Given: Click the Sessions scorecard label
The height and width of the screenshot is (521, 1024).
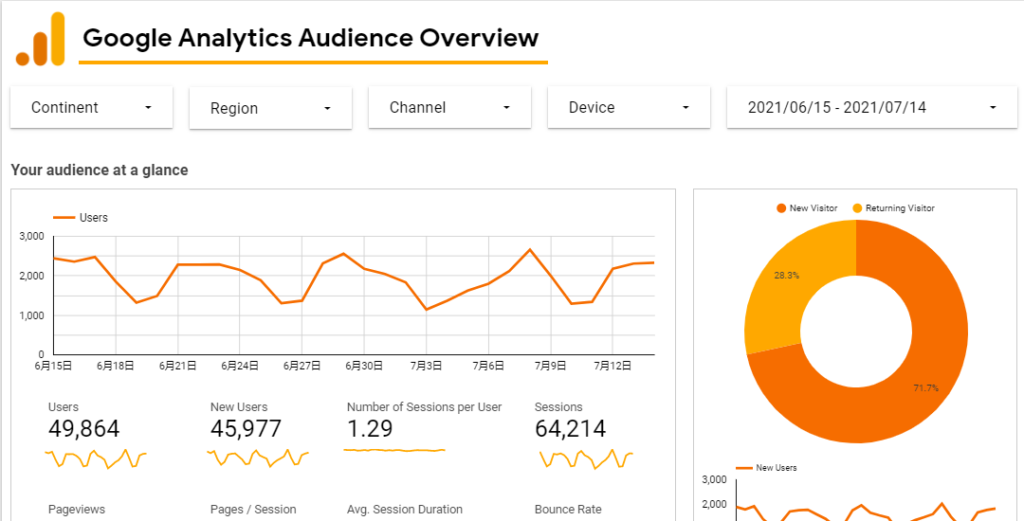Looking at the screenshot, I should click(558, 407).
